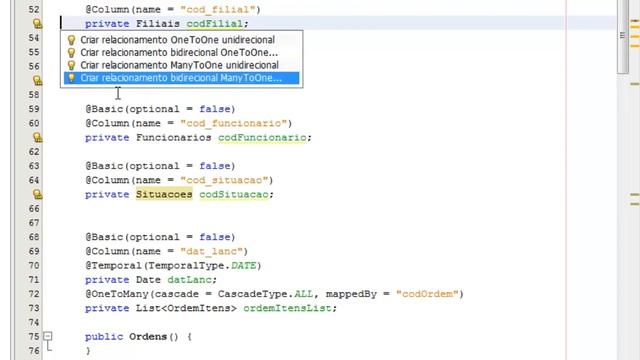Screen dimensions: 640x360
Task: Click the codSituacao field name
Action: [x=234, y=194]
